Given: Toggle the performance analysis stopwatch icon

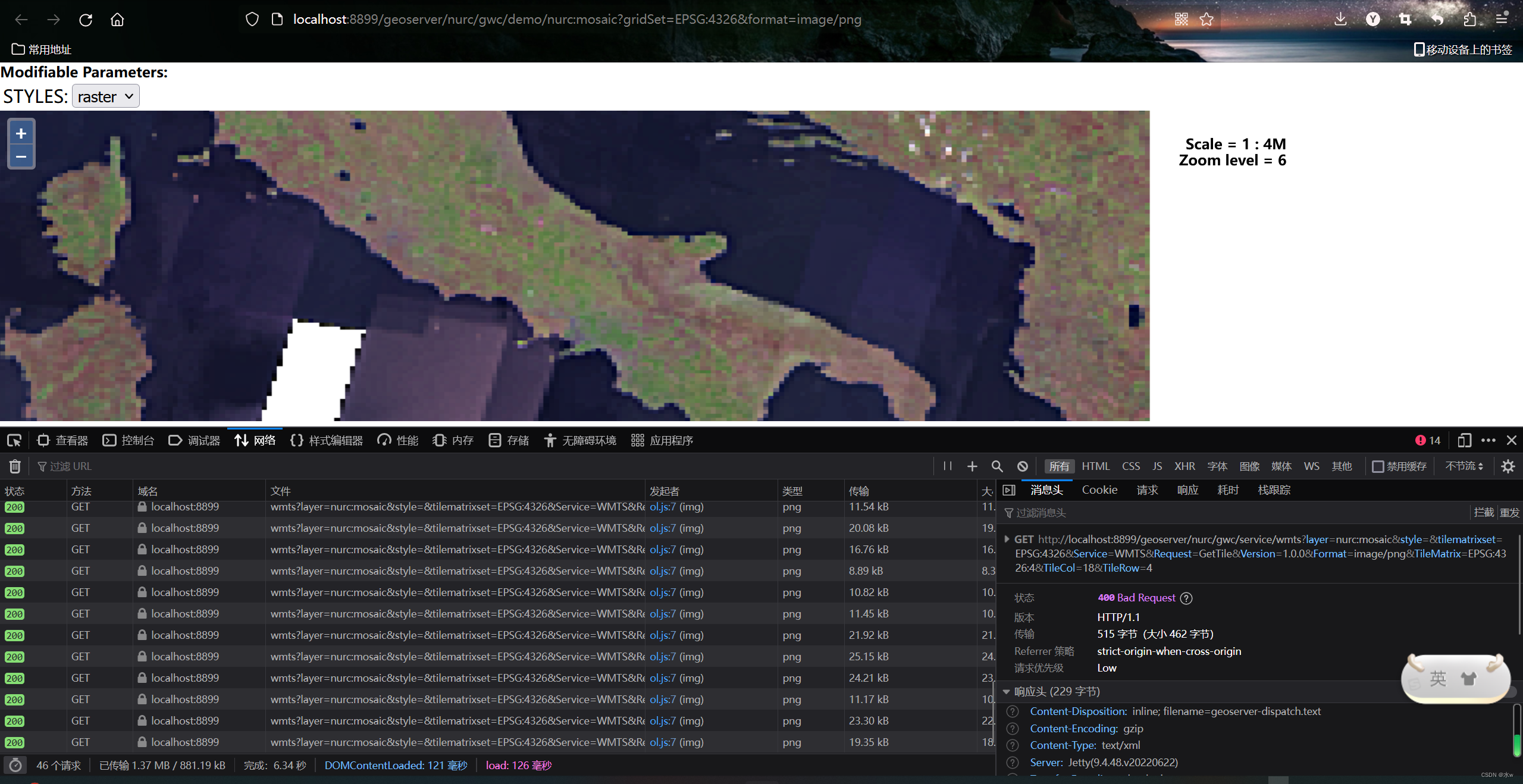Looking at the screenshot, I should [x=15, y=766].
